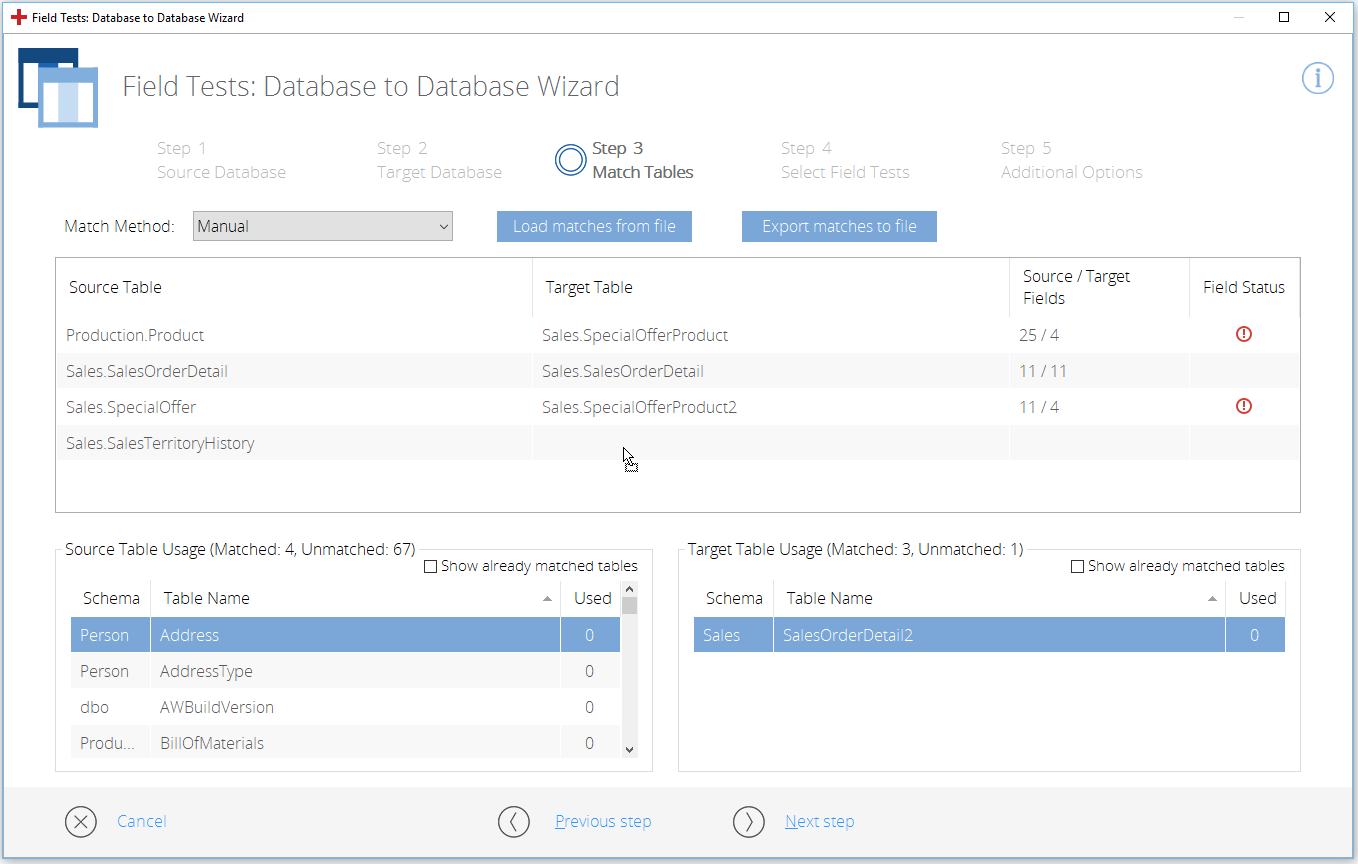
Task: Enable Show already matched tables for target
Action: [x=1078, y=567]
